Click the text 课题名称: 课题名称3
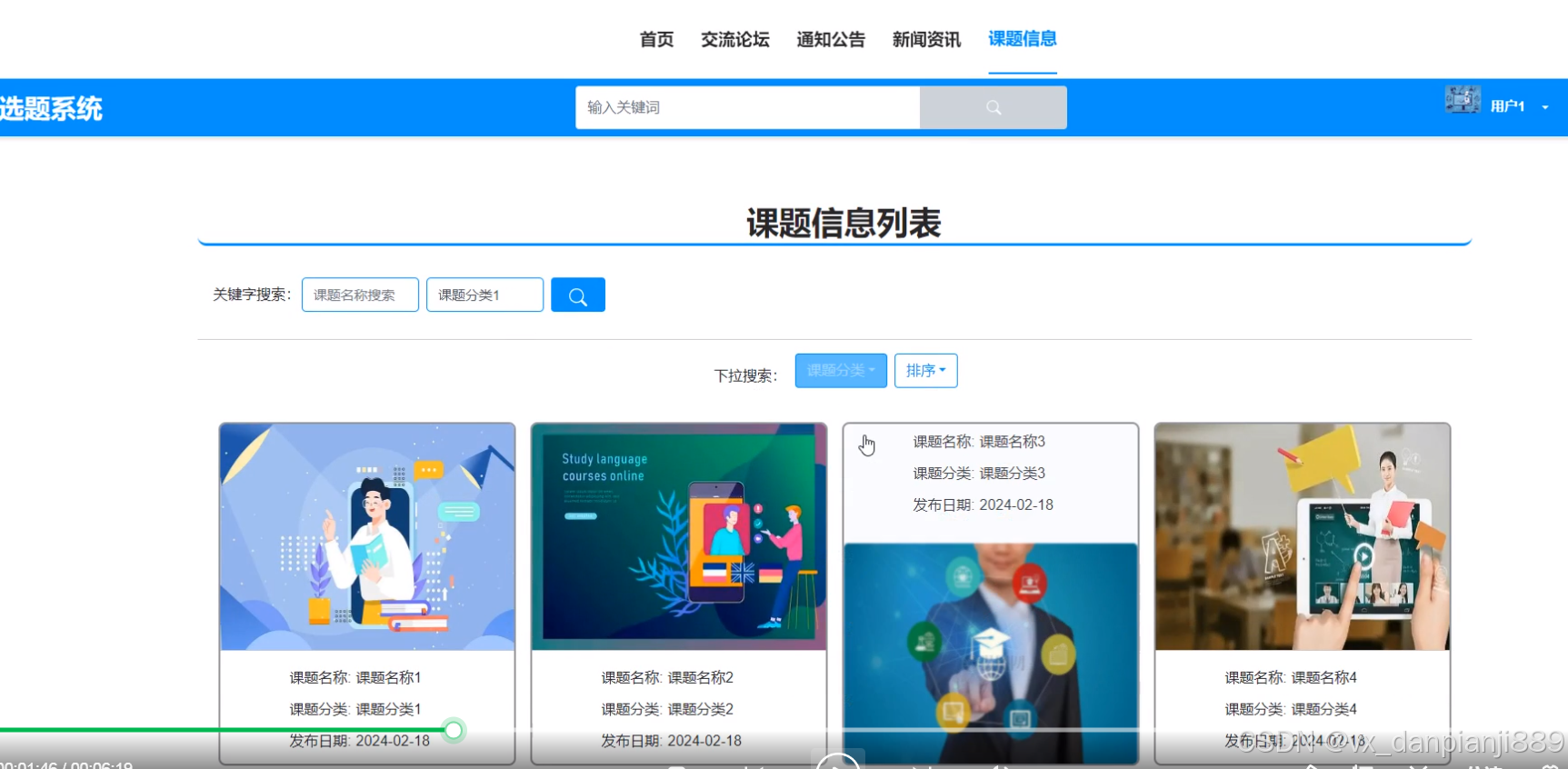Viewport: 1568px width, 769px height. pyautogui.click(x=979, y=442)
